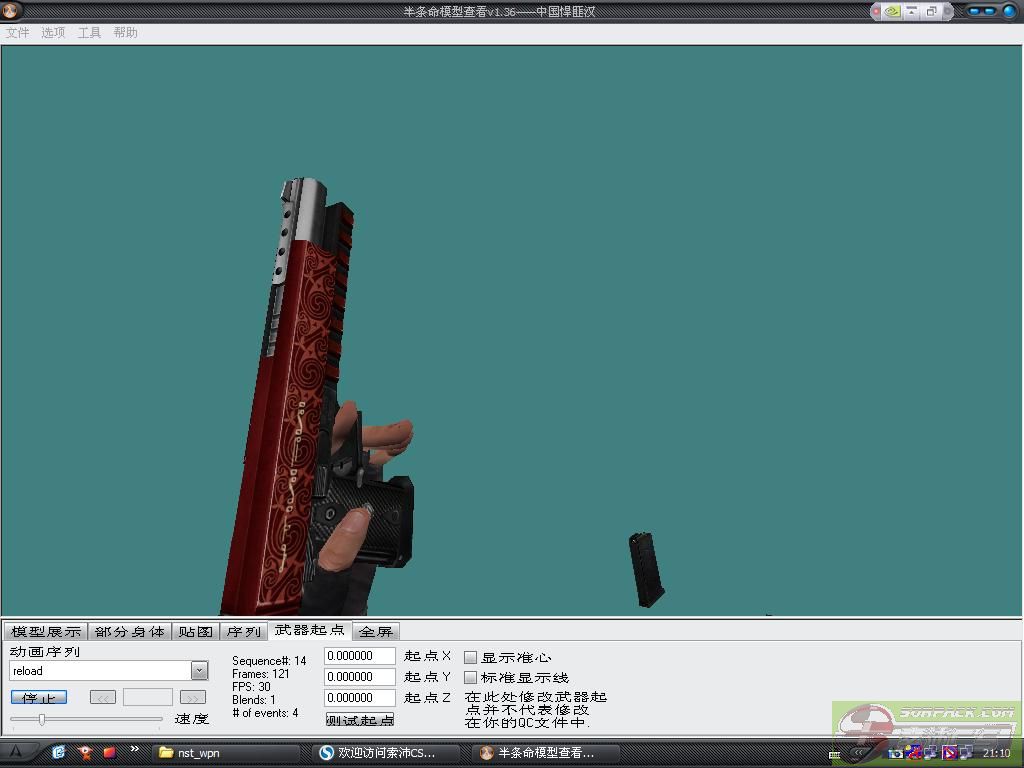Open the Sogou browser taskbar item

point(387,753)
